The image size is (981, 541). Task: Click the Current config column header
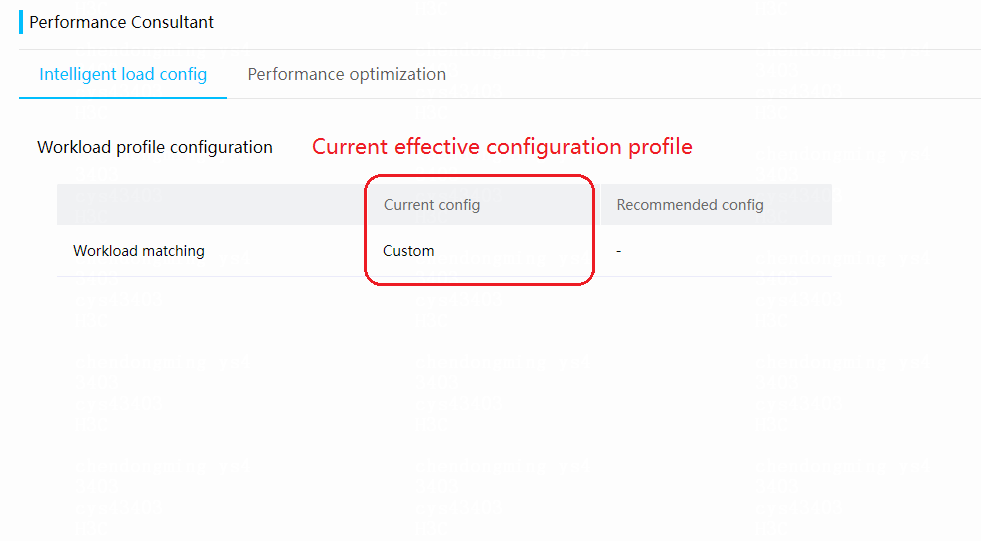(x=432, y=205)
